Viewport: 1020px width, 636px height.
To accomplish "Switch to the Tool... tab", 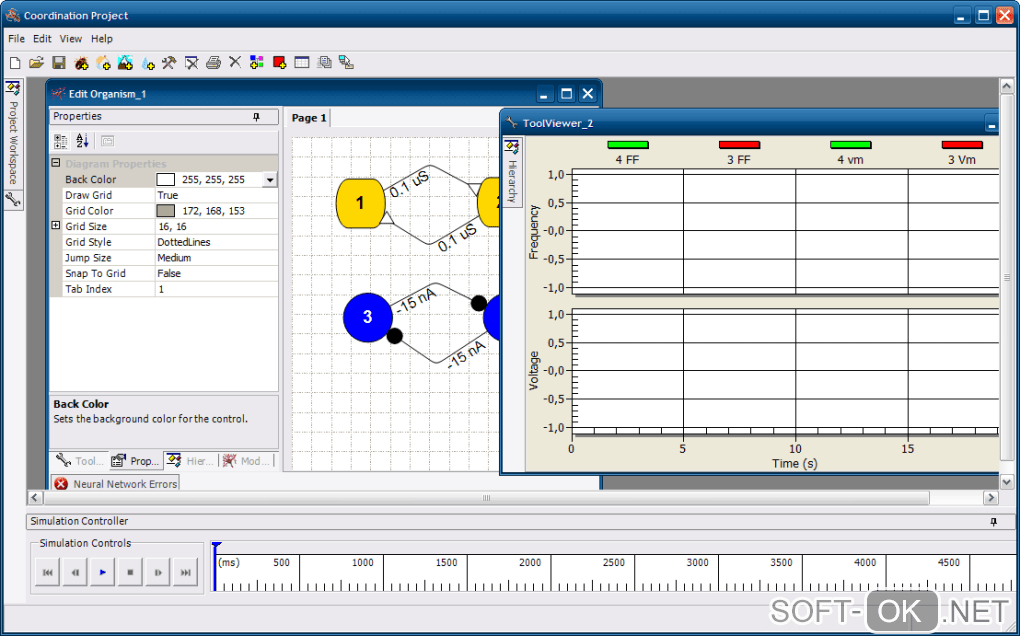I will tap(79, 461).
